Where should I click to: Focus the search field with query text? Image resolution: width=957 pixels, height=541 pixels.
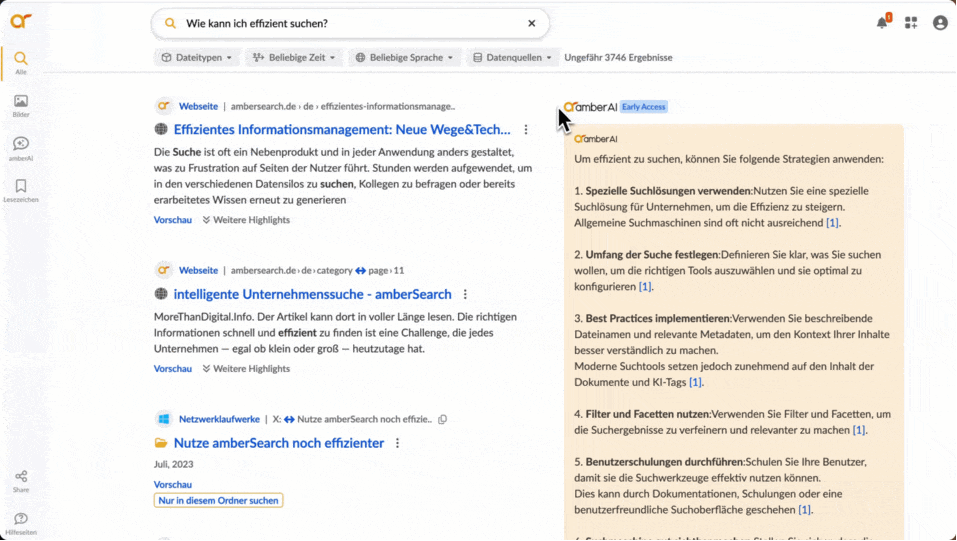(351, 23)
